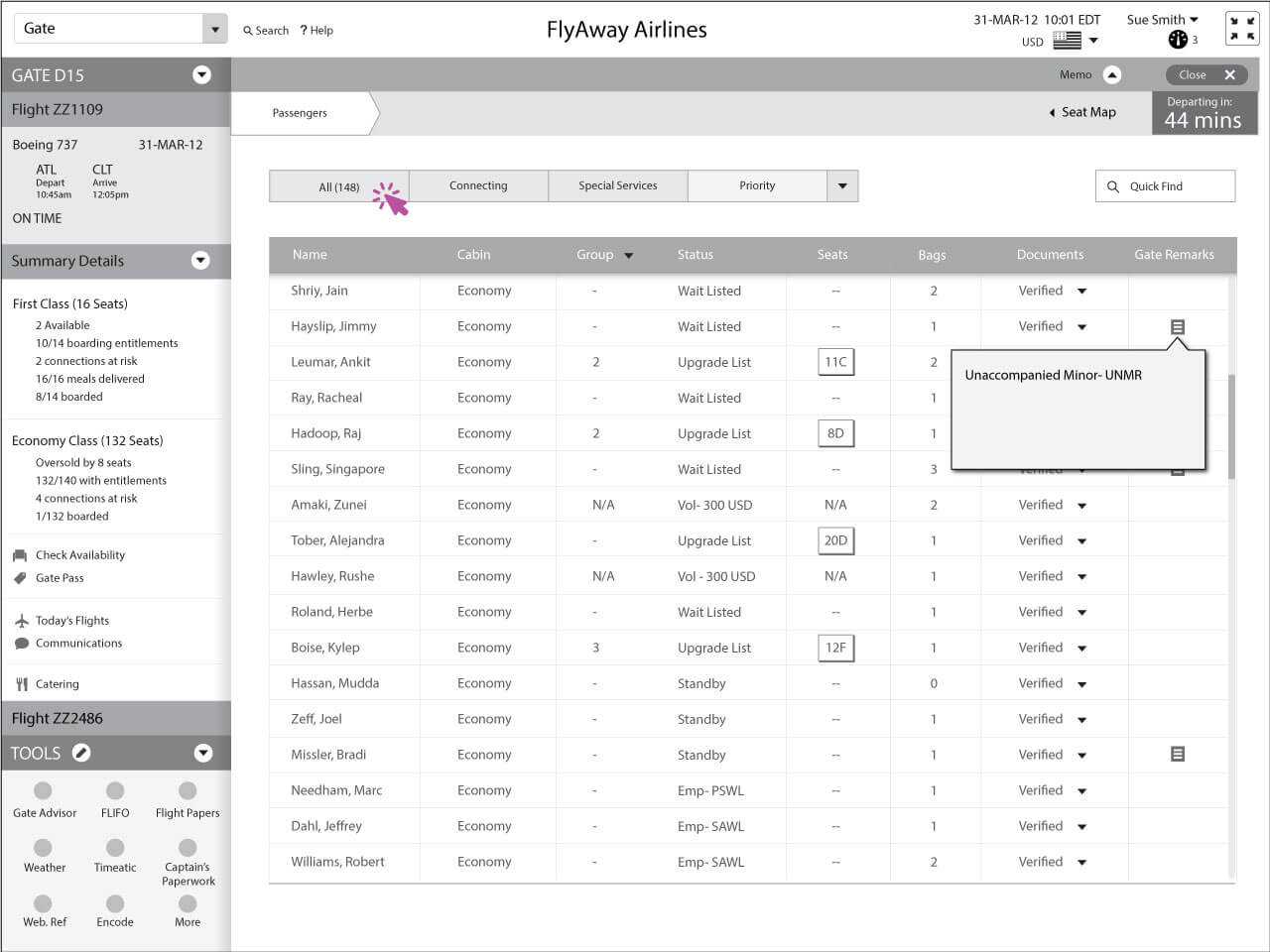Collapse the Summary Details section
Viewport: 1270px width, 952px height.
[200, 261]
